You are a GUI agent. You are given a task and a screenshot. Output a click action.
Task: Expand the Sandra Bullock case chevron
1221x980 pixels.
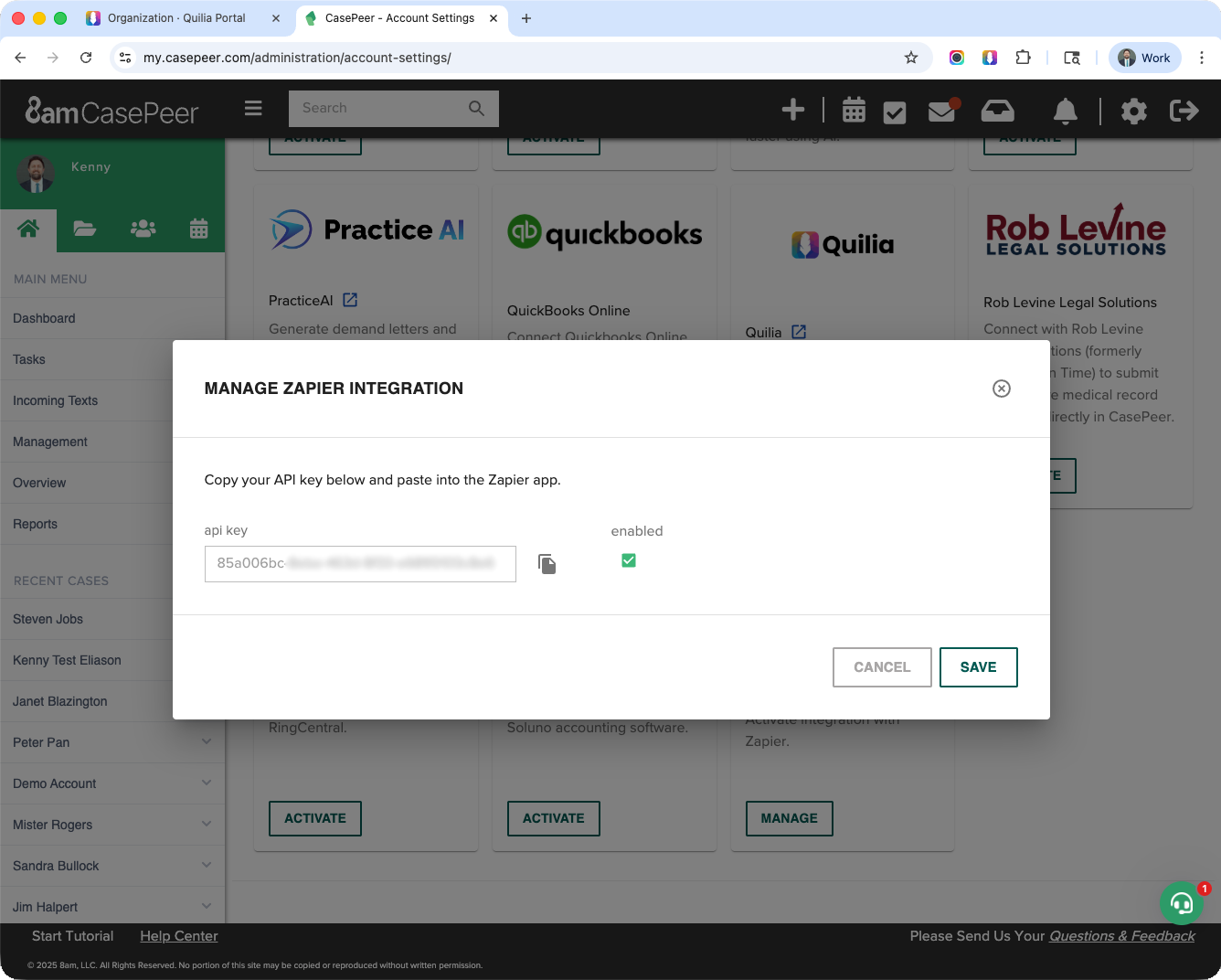point(207,865)
